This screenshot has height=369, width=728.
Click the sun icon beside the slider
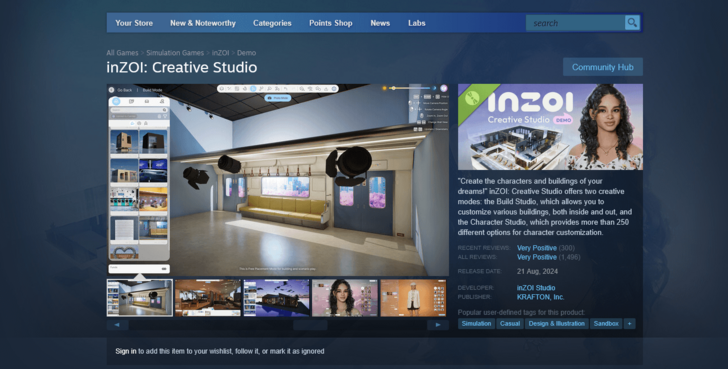384,88
